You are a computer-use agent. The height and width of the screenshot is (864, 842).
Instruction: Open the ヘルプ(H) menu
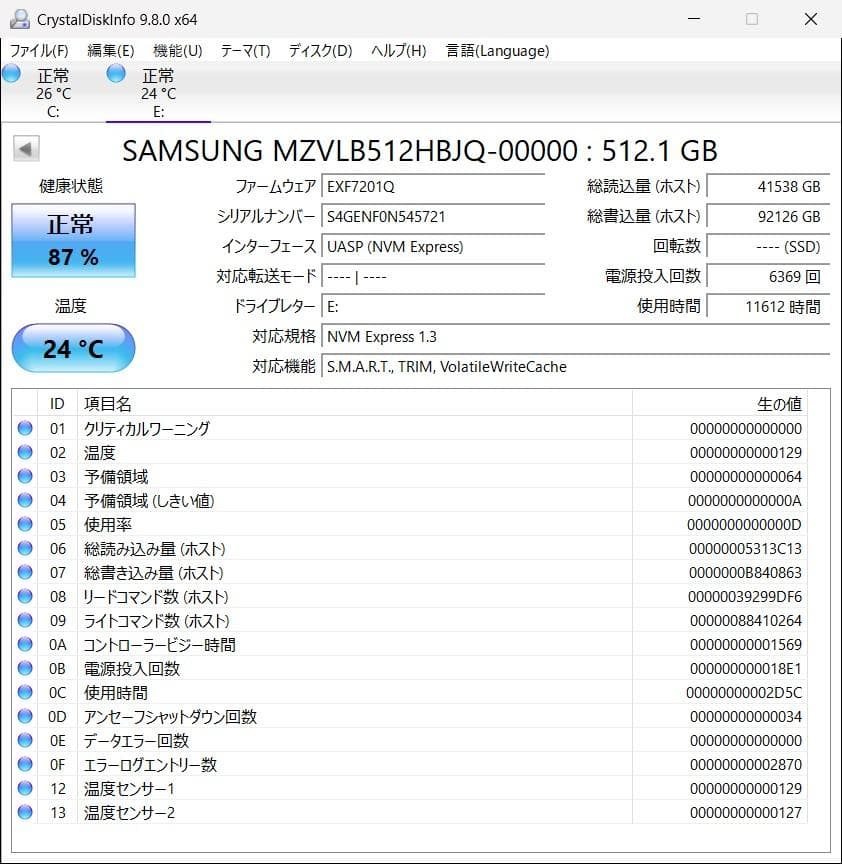point(398,51)
